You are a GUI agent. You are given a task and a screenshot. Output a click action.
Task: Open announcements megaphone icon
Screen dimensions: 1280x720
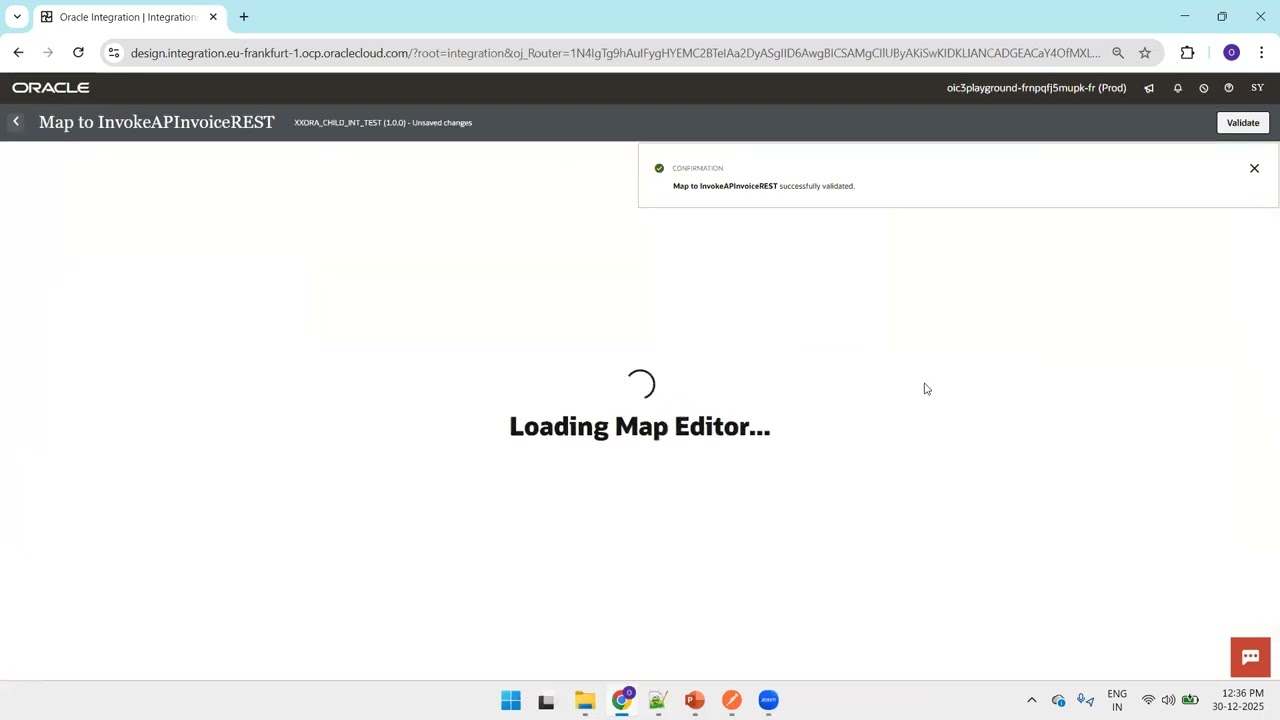point(1149,88)
